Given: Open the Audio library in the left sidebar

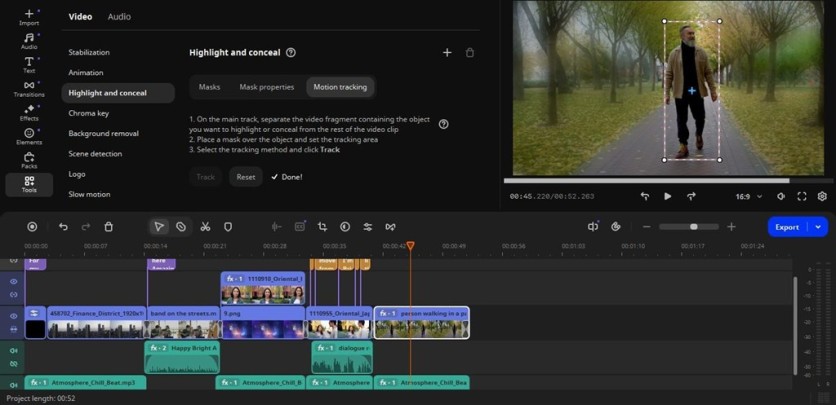Looking at the screenshot, I should coord(29,41).
